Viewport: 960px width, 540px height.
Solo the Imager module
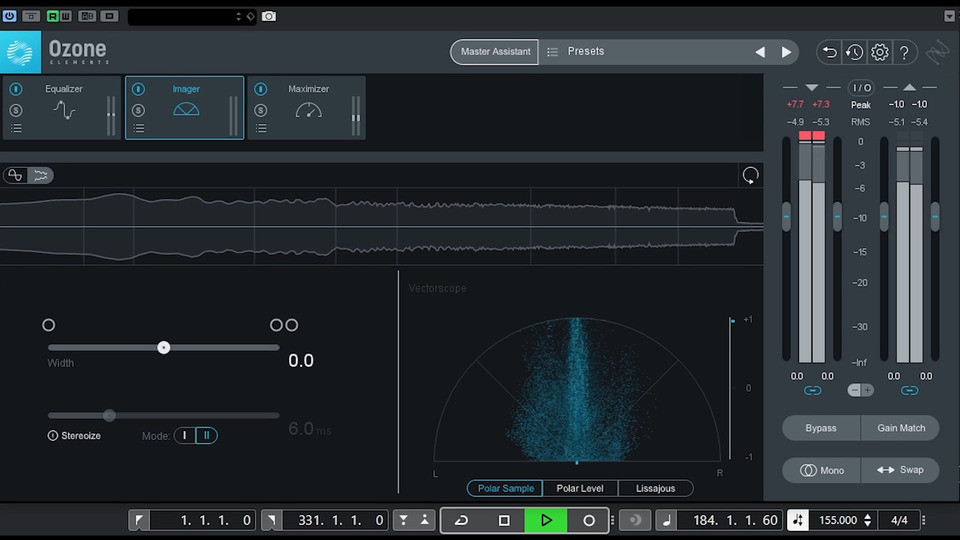pos(138,110)
